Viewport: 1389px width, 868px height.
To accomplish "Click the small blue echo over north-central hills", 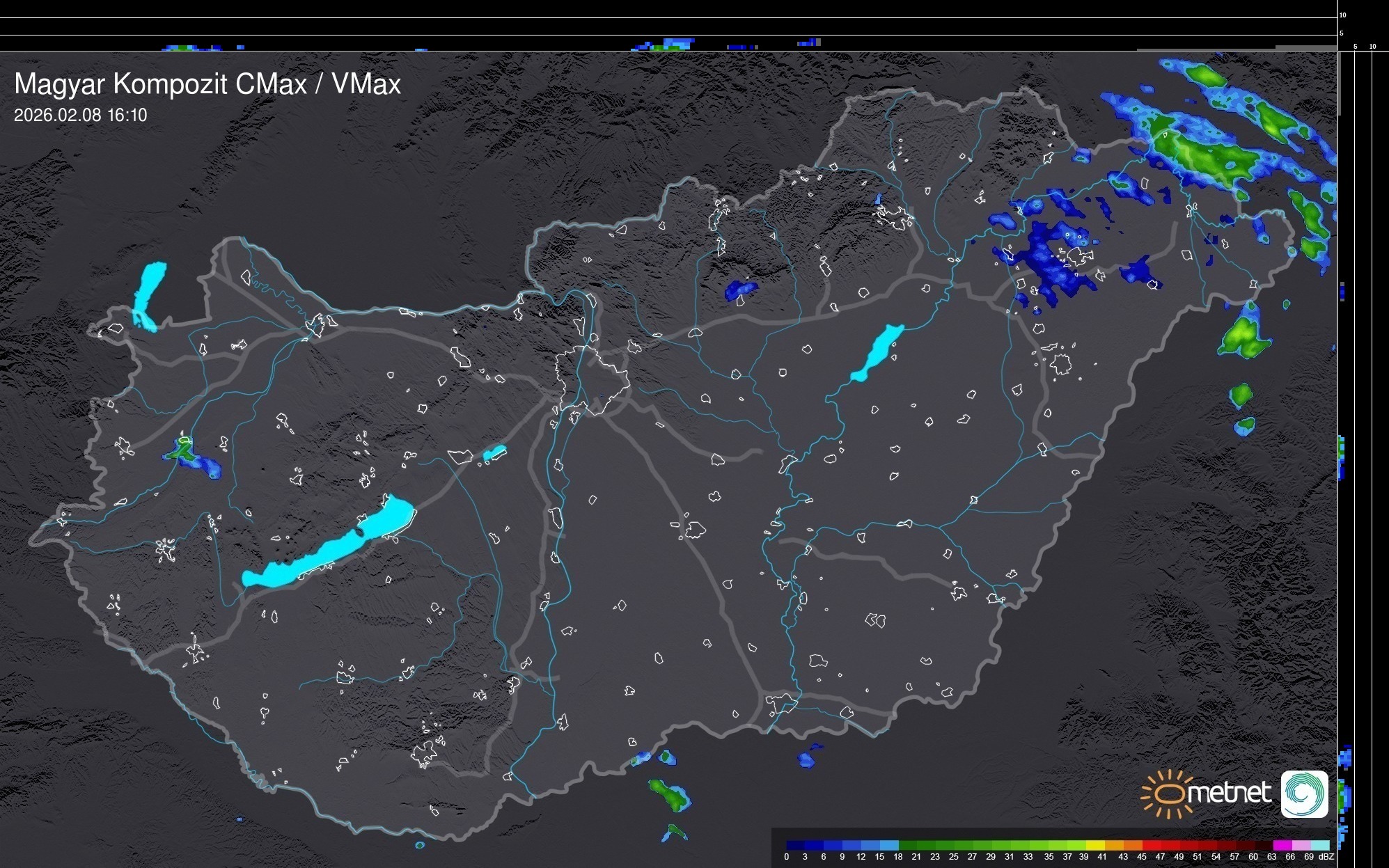I will pos(740,290).
